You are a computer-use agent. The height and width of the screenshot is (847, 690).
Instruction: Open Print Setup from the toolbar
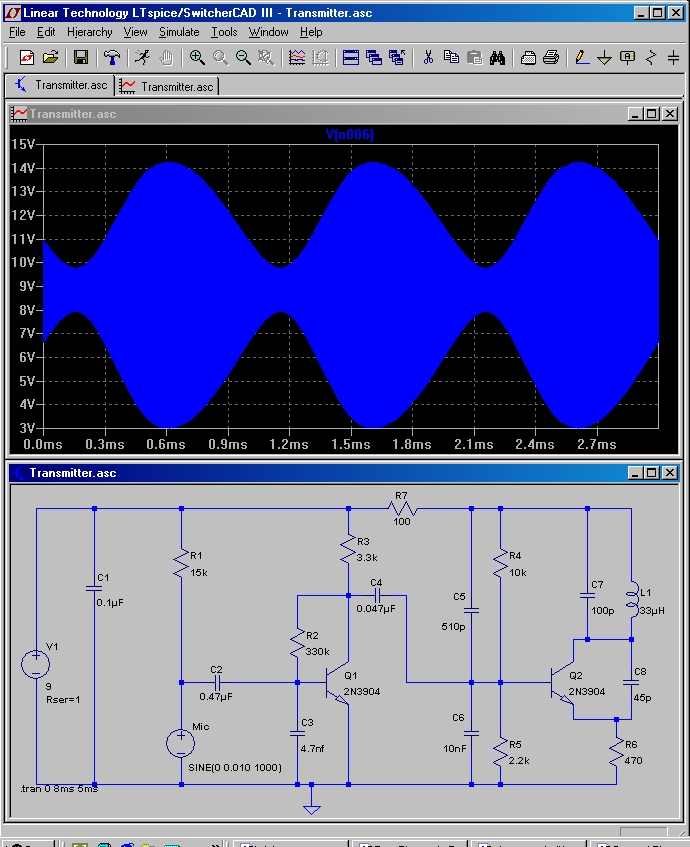click(x=528, y=57)
